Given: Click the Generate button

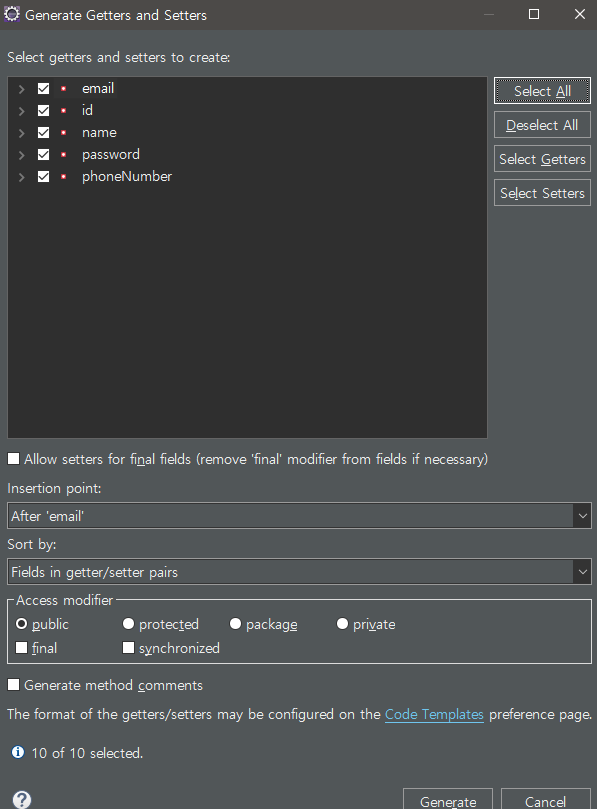Looking at the screenshot, I should pos(448,800).
